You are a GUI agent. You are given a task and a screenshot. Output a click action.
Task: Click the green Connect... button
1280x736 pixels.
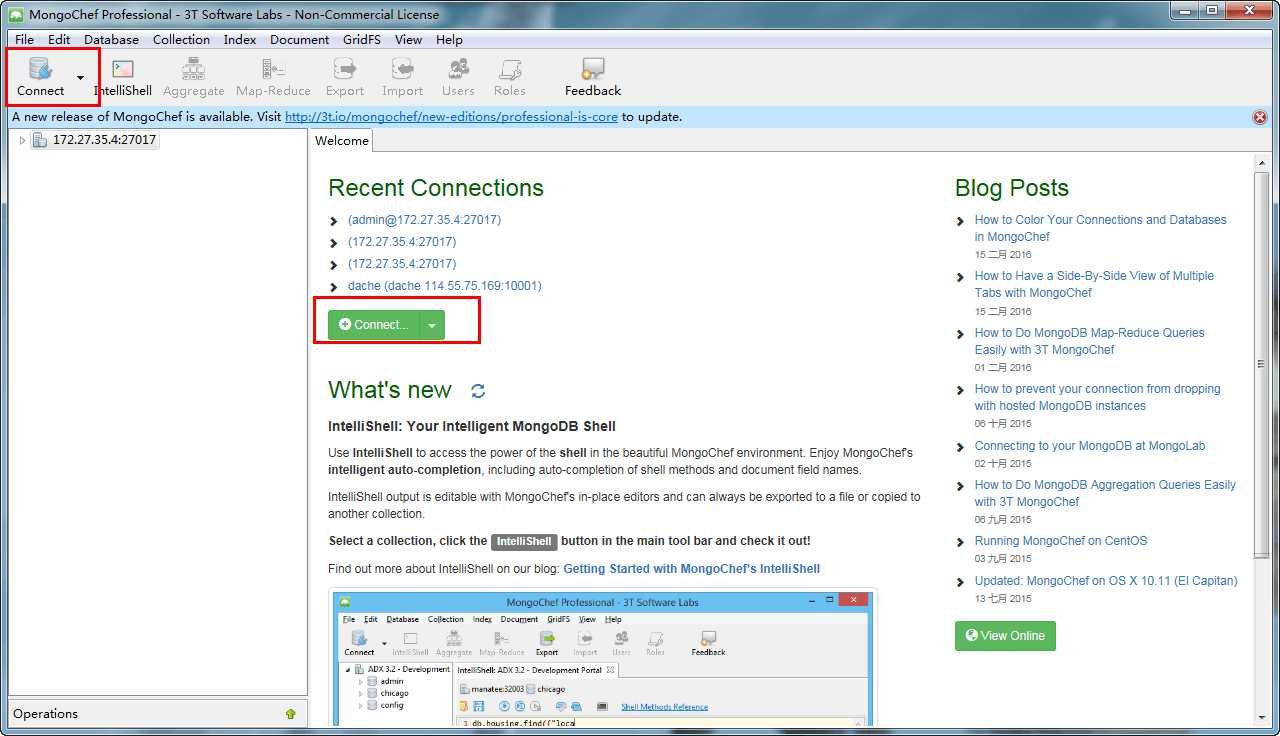pyautogui.click(x=374, y=324)
